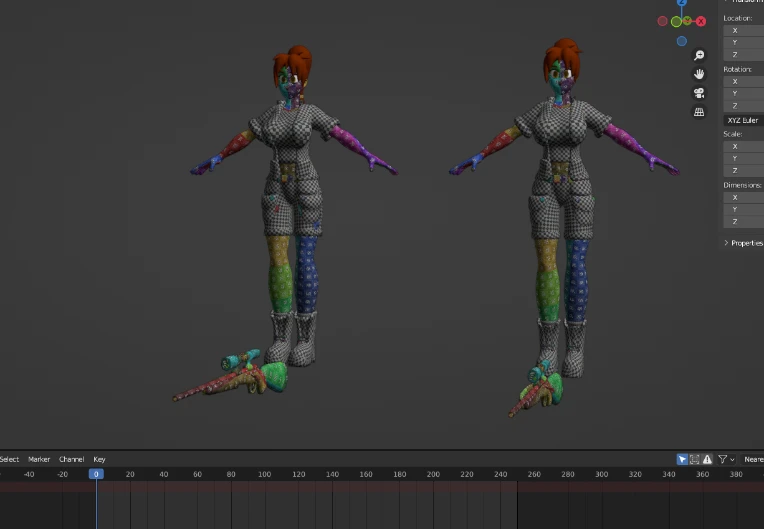Click the Location: label
Viewport: 764px width, 529px height.
pyautogui.click(x=738, y=18)
